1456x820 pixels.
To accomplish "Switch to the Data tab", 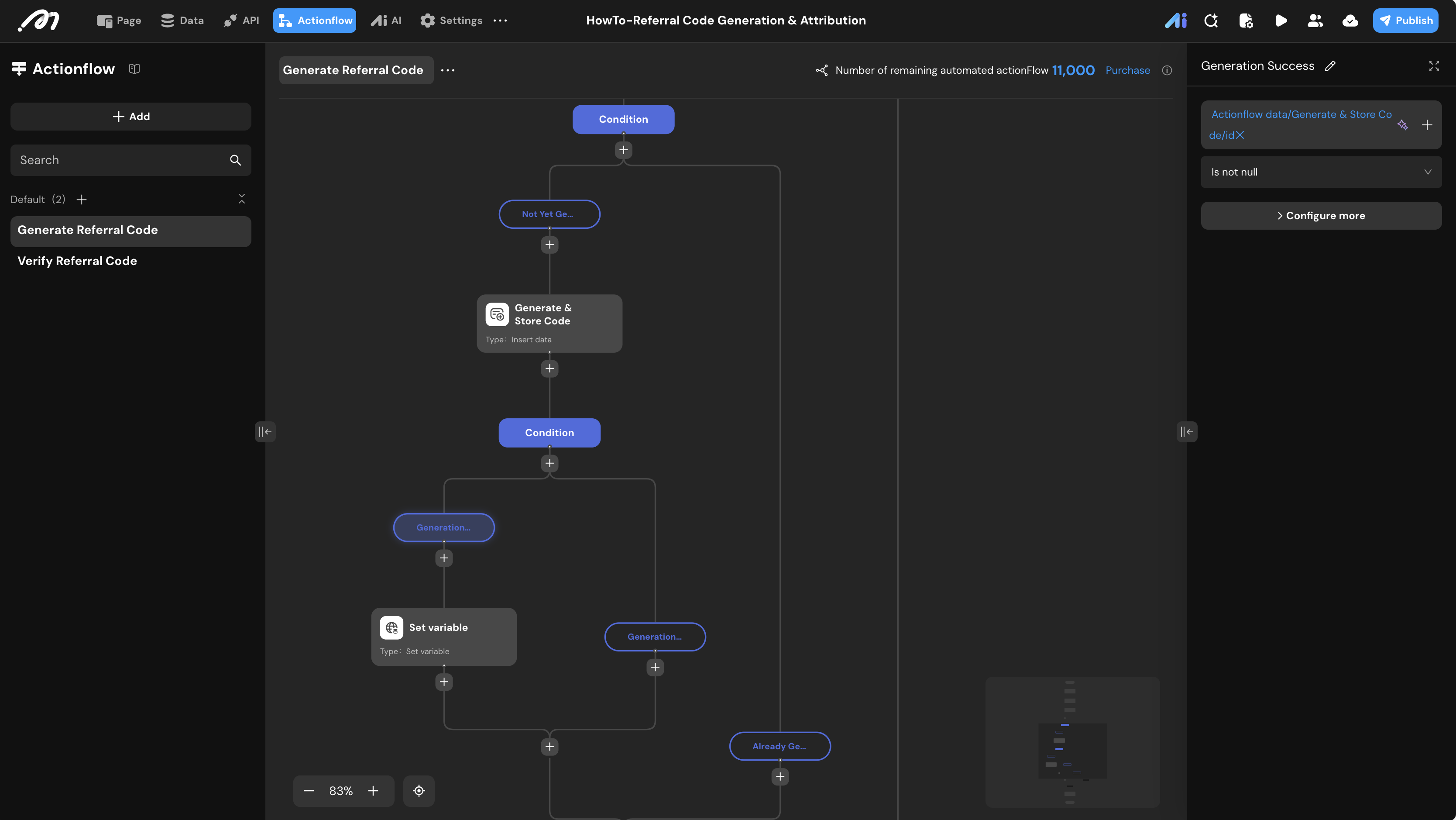I will click(x=182, y=21).
